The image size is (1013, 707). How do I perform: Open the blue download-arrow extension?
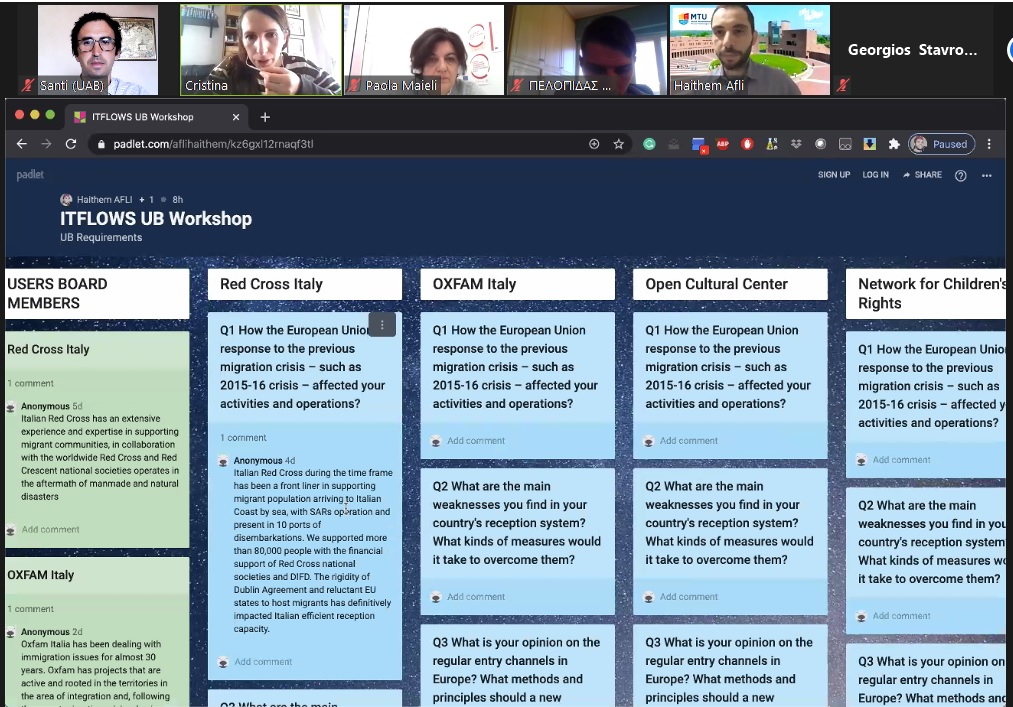pyautogui.click(x=870, y=144)
